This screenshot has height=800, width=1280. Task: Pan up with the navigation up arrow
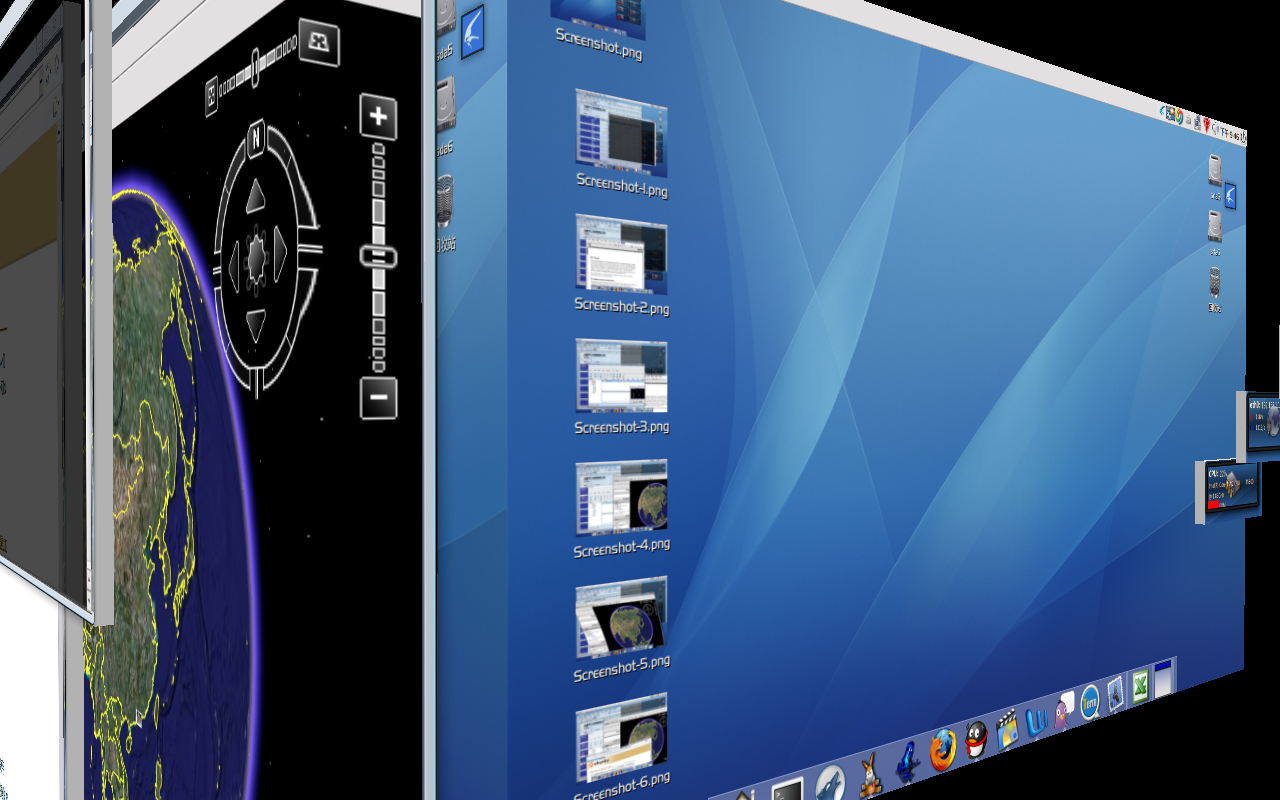256,195
